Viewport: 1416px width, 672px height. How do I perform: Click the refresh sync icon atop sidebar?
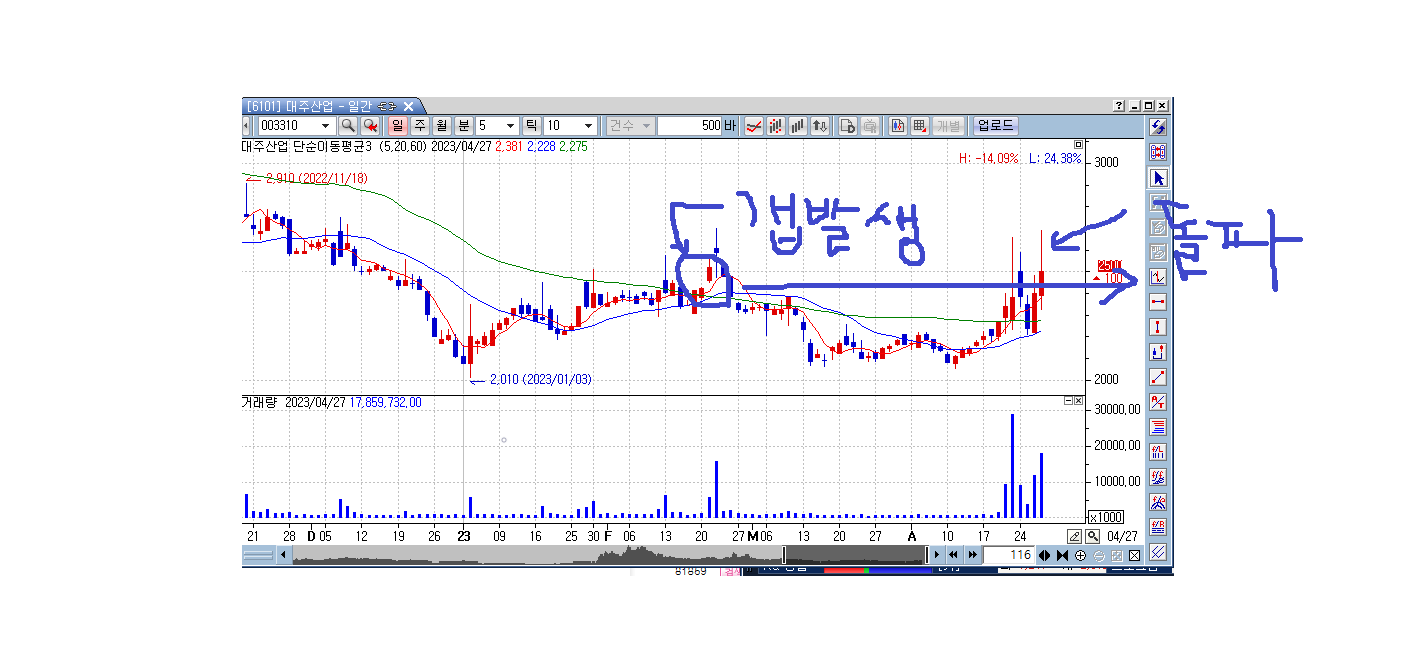click(1158, 127)
